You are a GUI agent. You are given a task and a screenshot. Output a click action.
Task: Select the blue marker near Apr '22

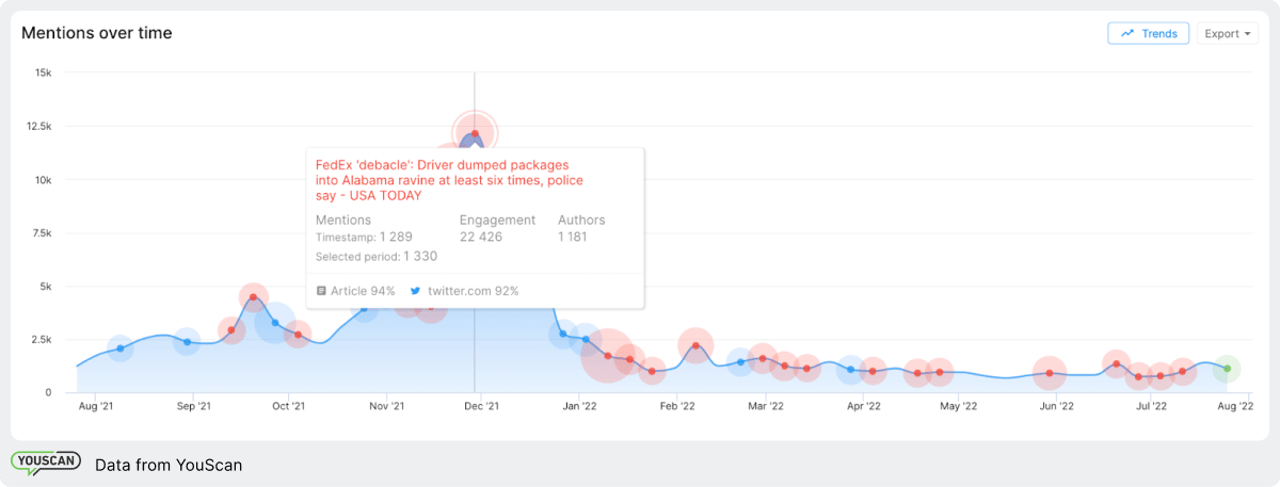click(851, 369)
